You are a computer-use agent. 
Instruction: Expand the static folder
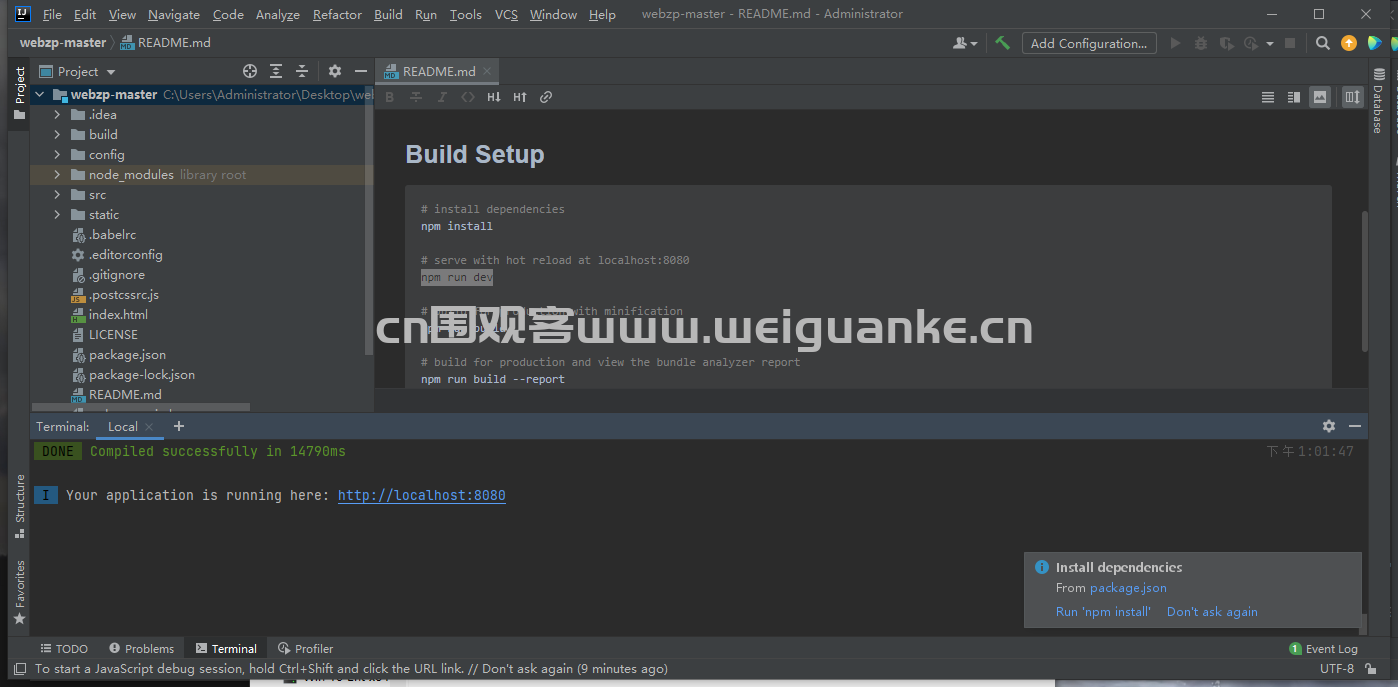pos(57,214)
